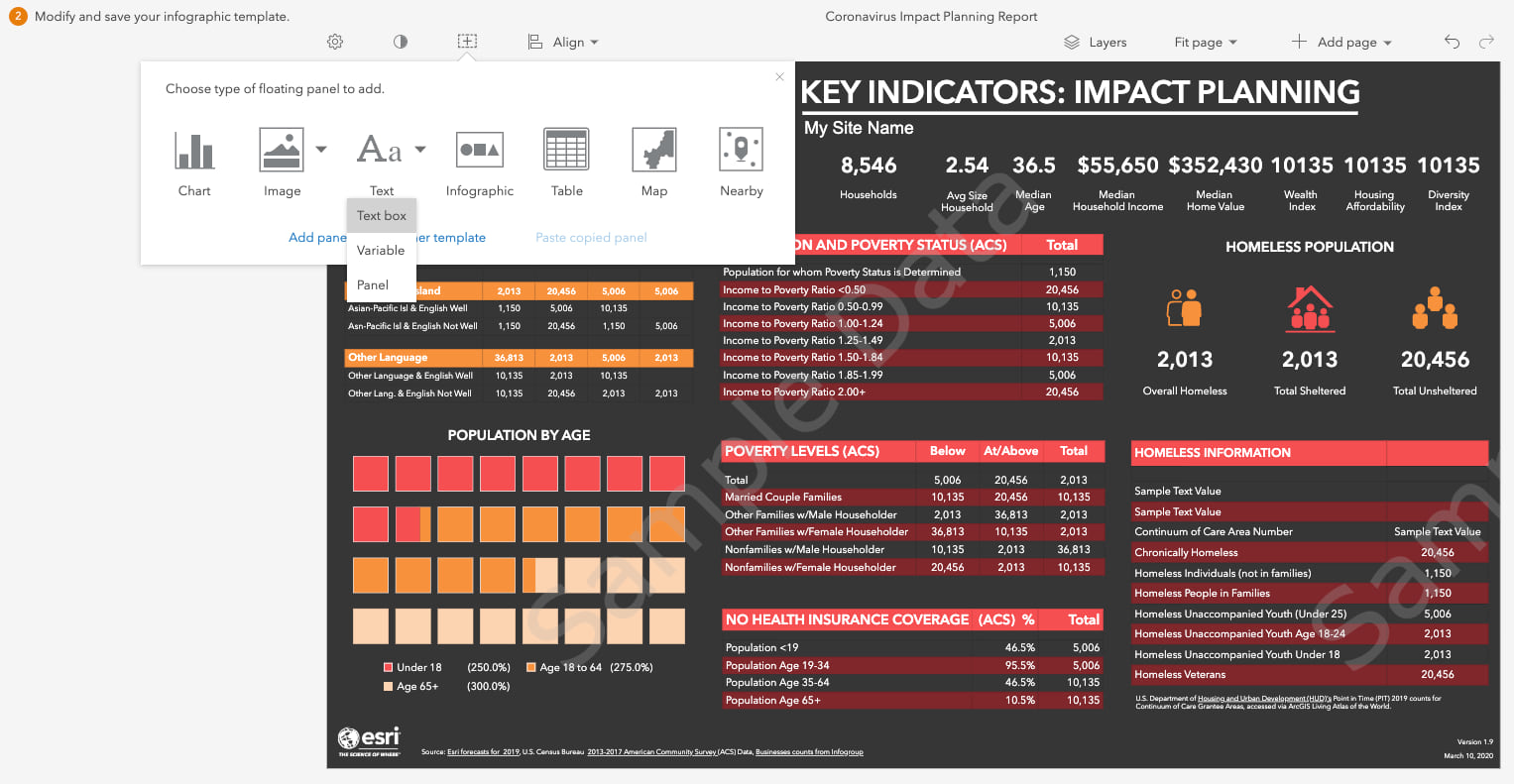The image size is (1514, 784).
Task: Open the Layers panel
Action: [x=1095, y=42]
